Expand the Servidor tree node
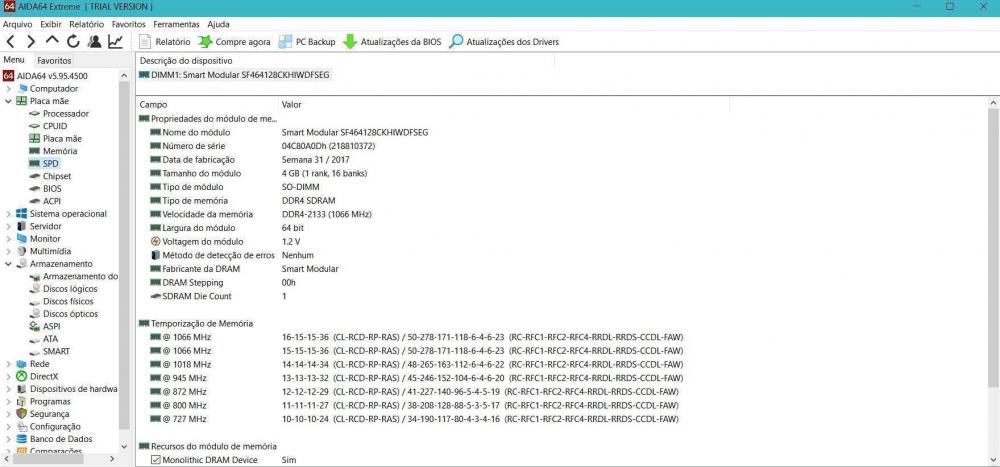Screen dimensions: 1000x467 [8, 226]
